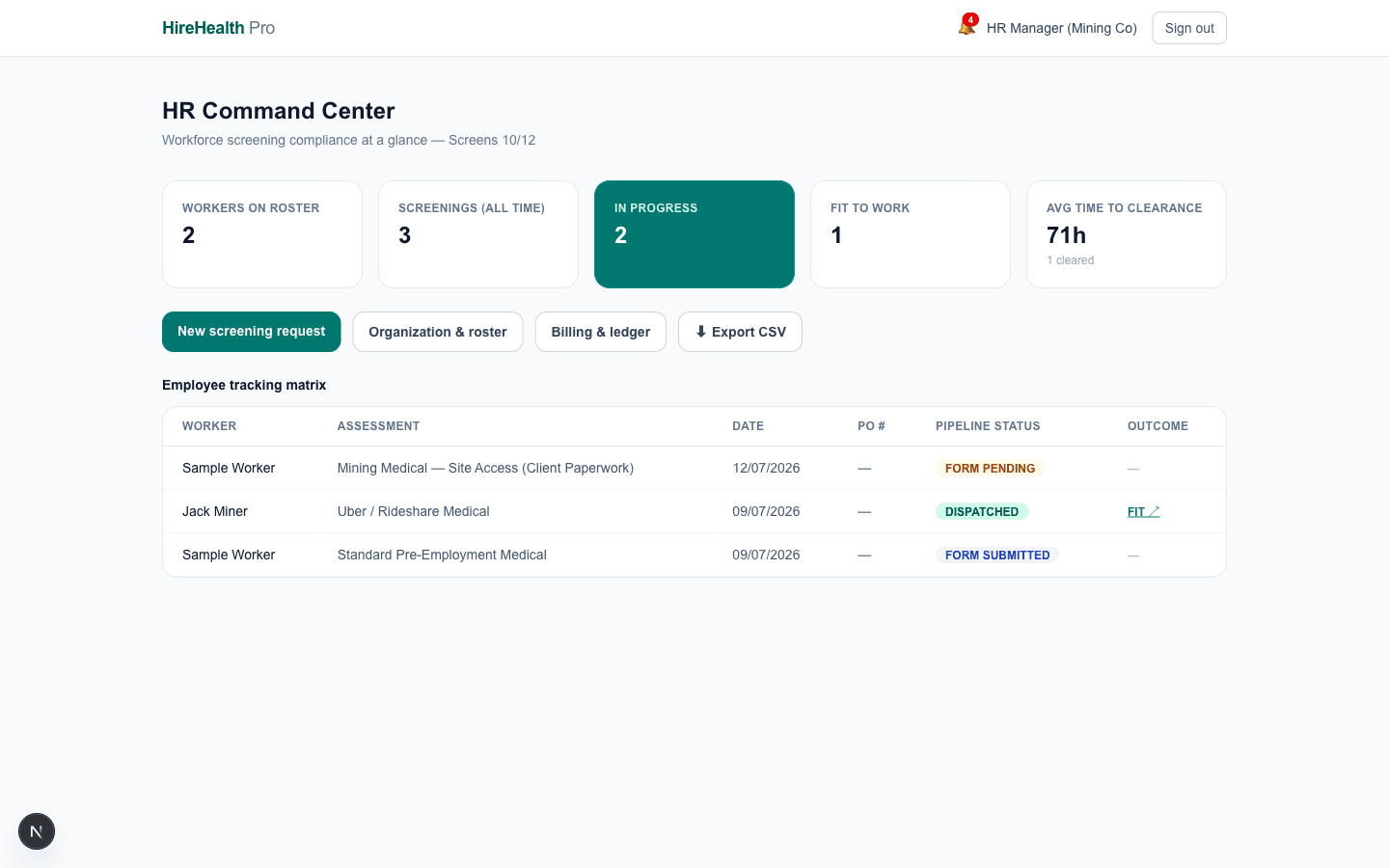Click the HR Manager (Mining Co) account label
The width and height of the screenshot is (1389, 868).
pos(1062,28)
